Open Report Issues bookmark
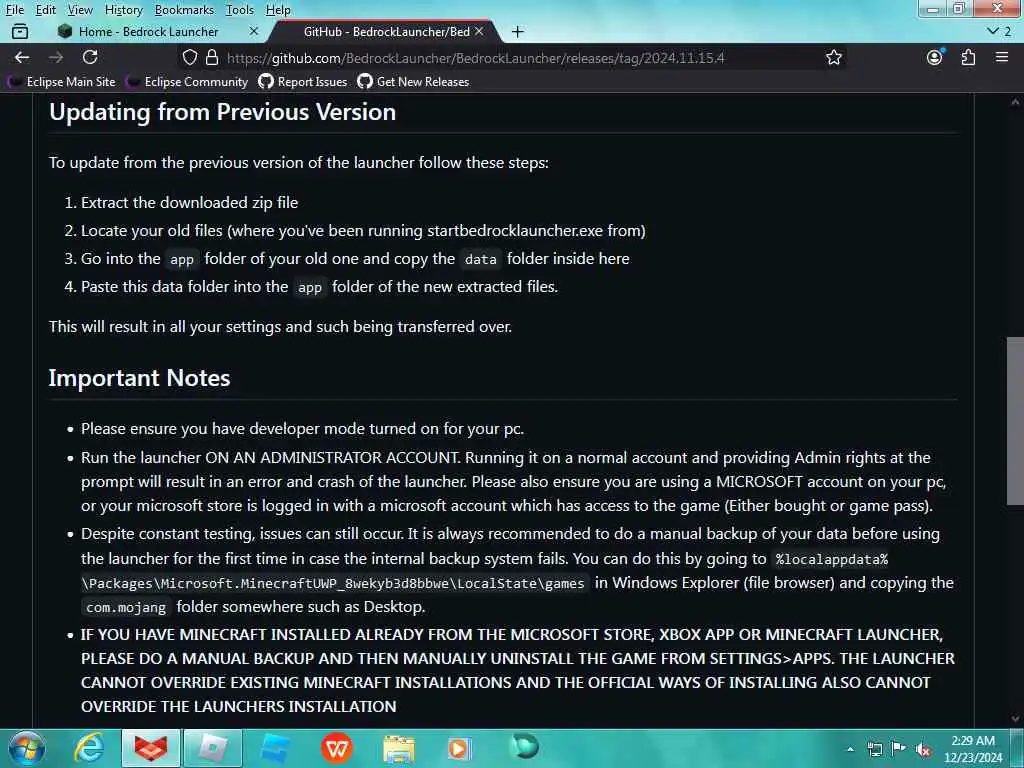This screenshot has width=1024, height=768. click(303, 82)
